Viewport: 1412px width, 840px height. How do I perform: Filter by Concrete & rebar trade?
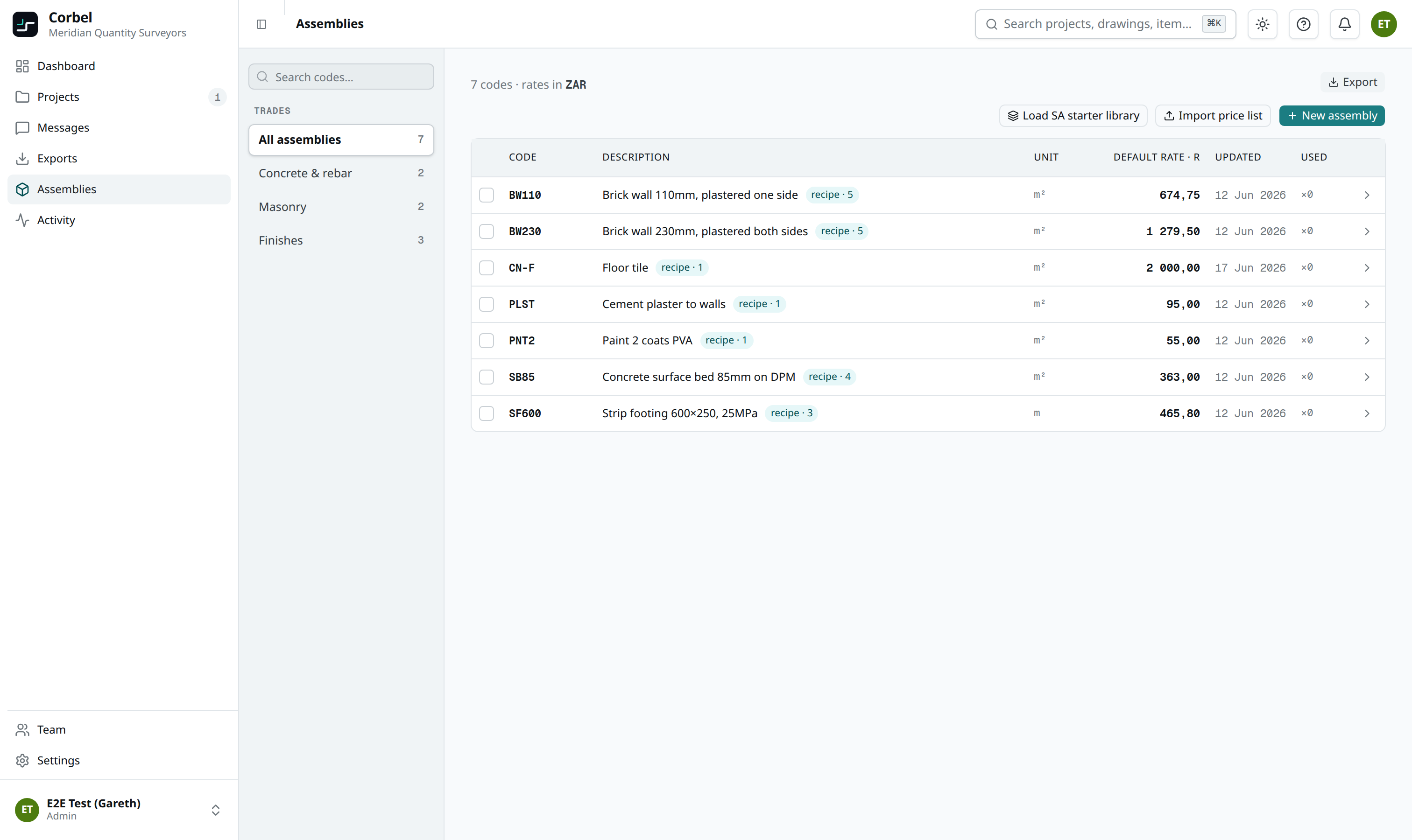341,173
